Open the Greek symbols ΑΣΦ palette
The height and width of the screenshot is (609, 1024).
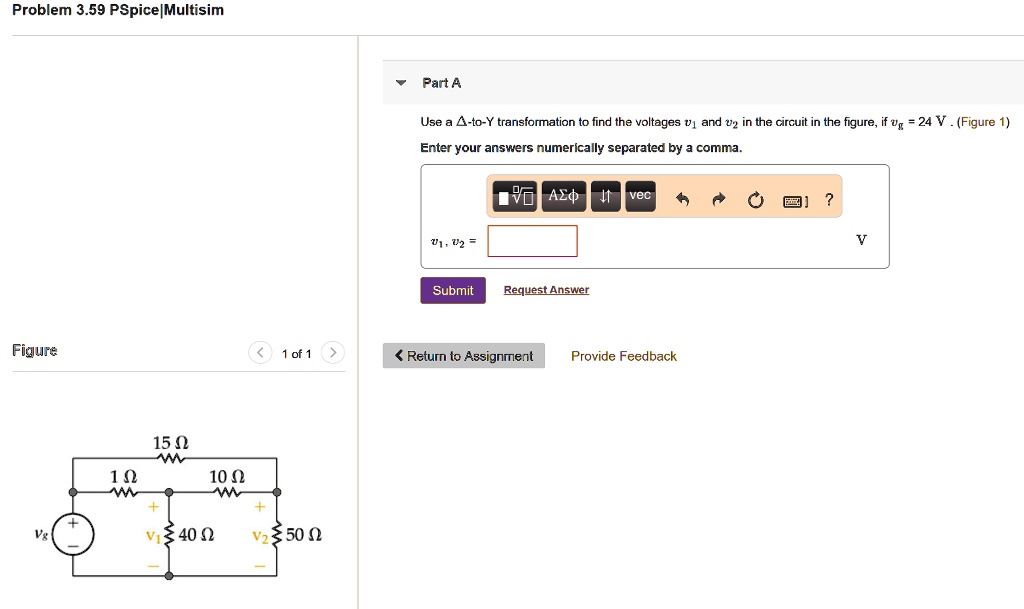point(563,196)
